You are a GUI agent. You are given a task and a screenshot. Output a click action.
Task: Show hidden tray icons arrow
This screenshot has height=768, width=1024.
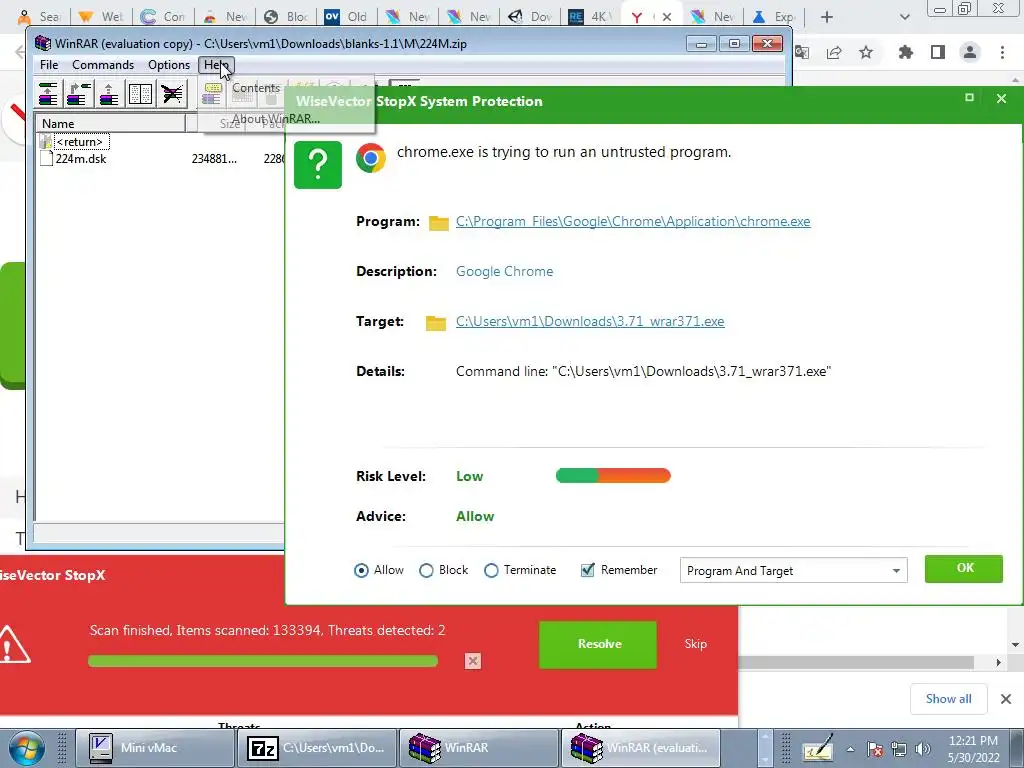850,749
